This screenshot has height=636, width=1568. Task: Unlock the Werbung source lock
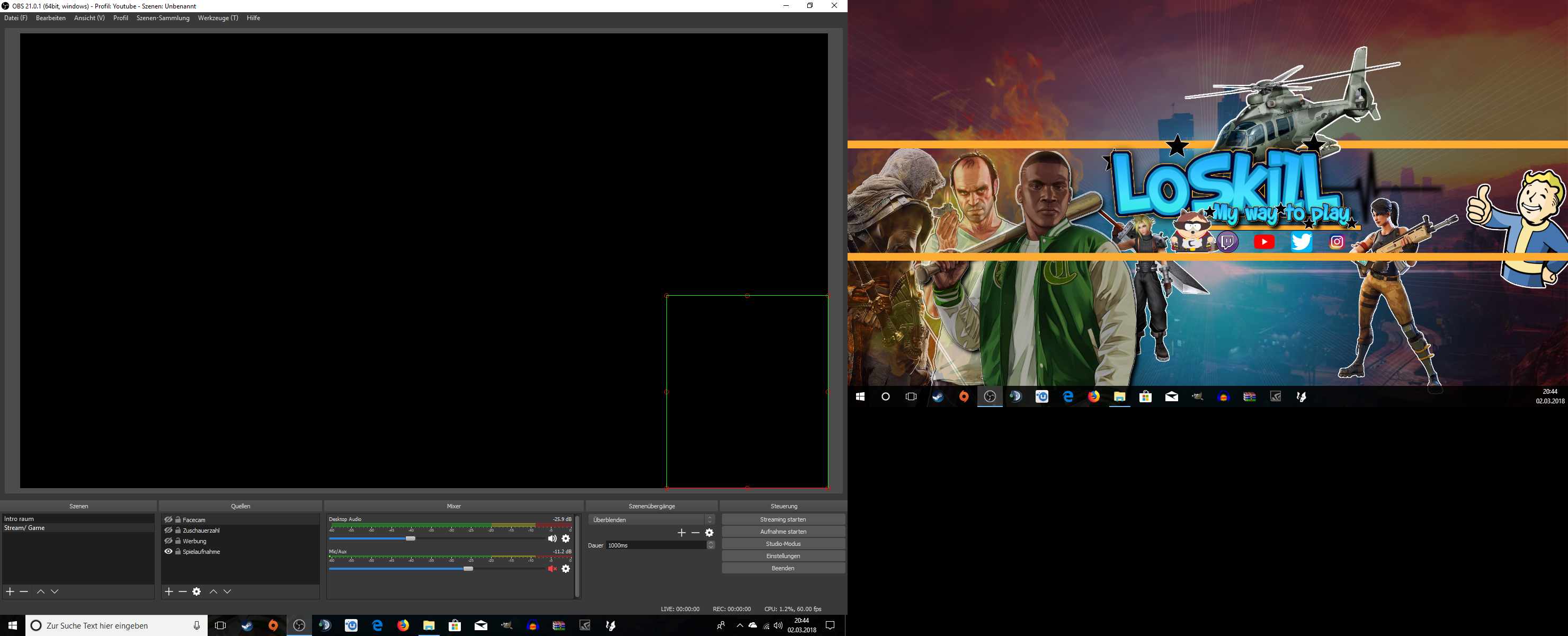[x=178, y=541]
